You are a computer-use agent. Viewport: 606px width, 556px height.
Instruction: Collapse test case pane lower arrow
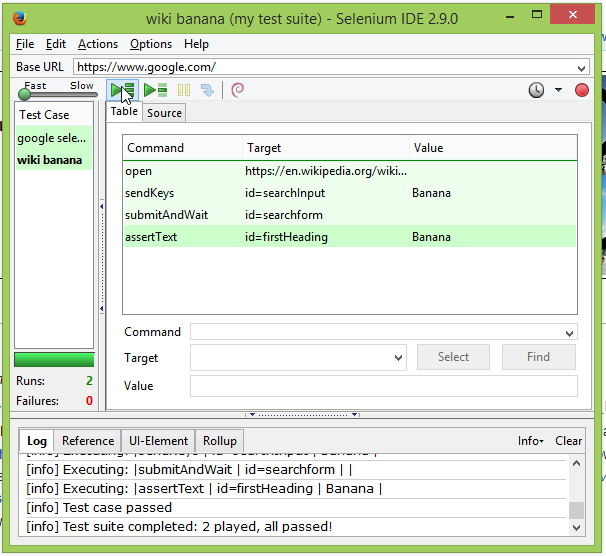coord(102,309)
